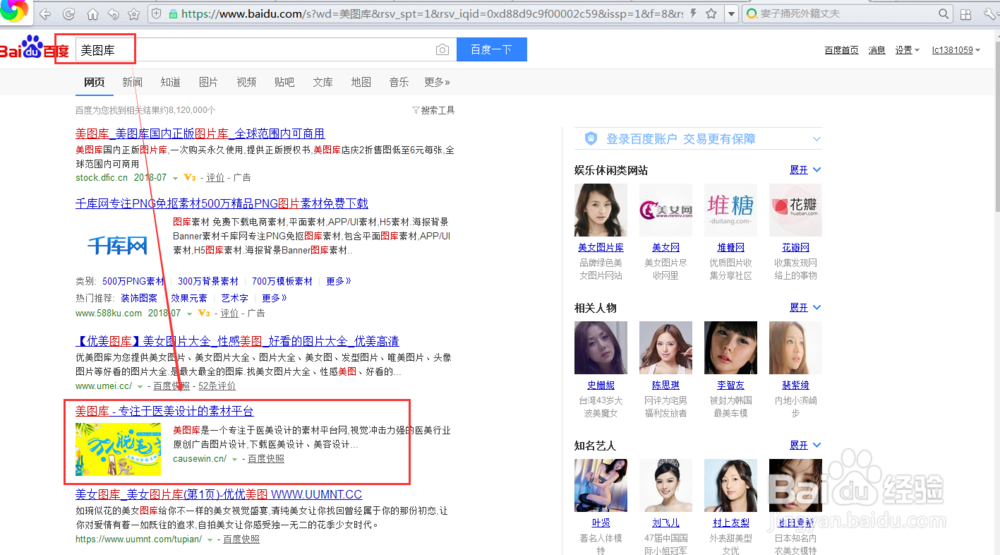Open 300万背景素材 sublink

point(208,281)
